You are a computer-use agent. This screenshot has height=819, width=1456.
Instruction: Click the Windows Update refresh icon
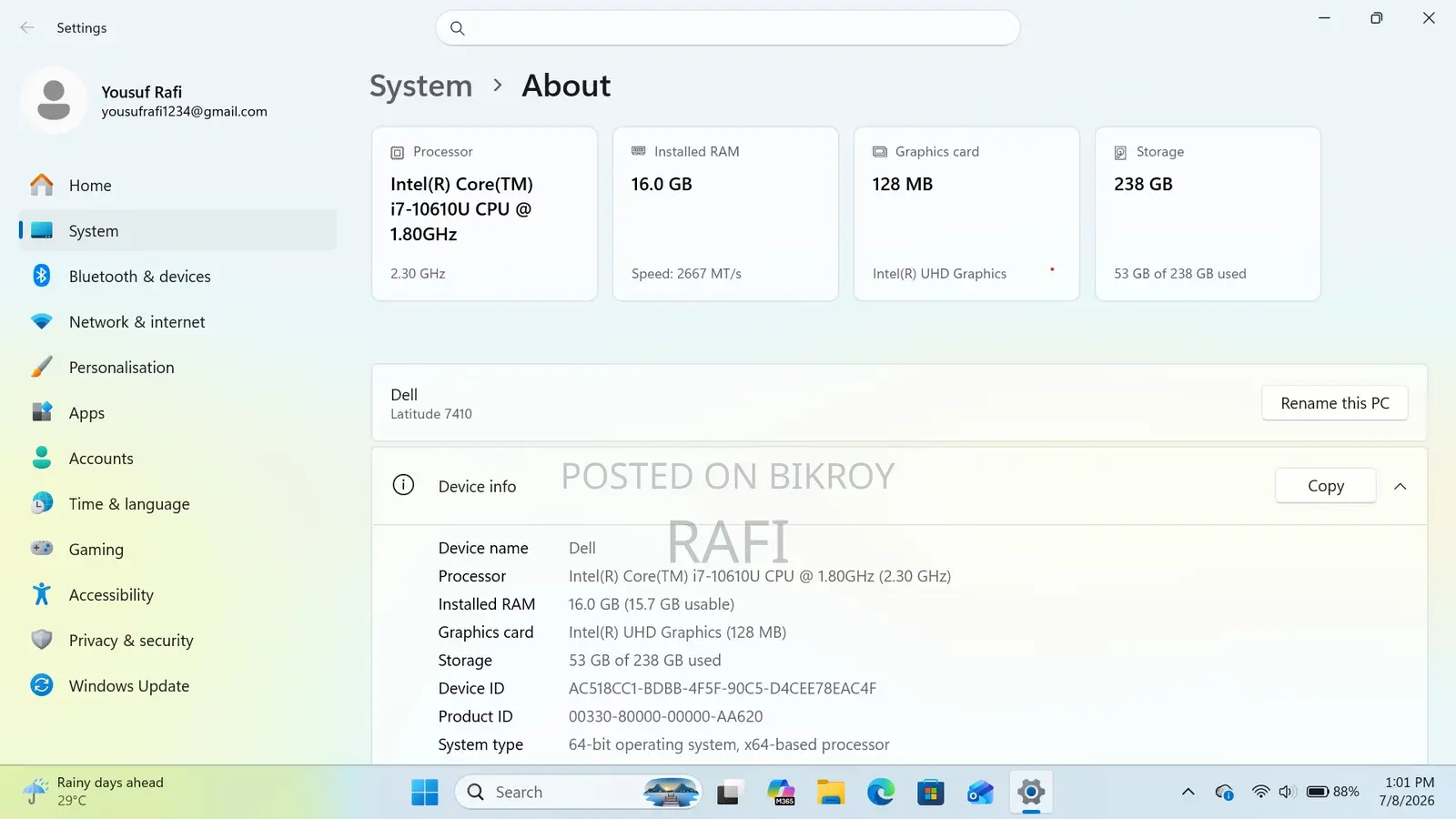pyautogui.click(x=42, y=685)
